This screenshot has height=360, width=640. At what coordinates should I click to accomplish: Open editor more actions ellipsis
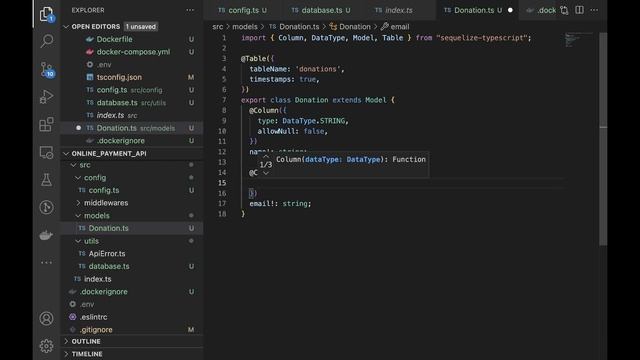point(594,10)
